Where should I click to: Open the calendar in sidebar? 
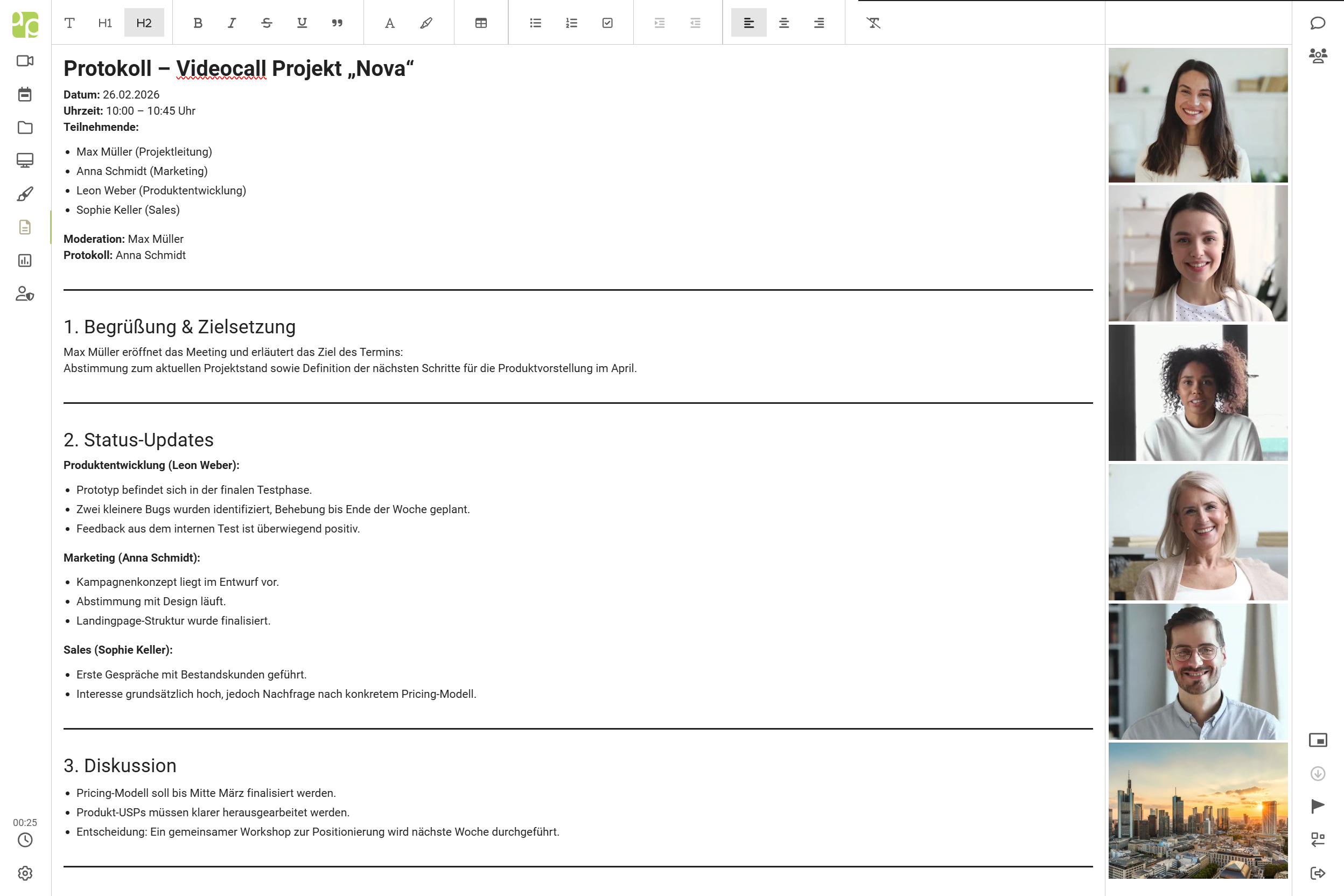(25, 94)
